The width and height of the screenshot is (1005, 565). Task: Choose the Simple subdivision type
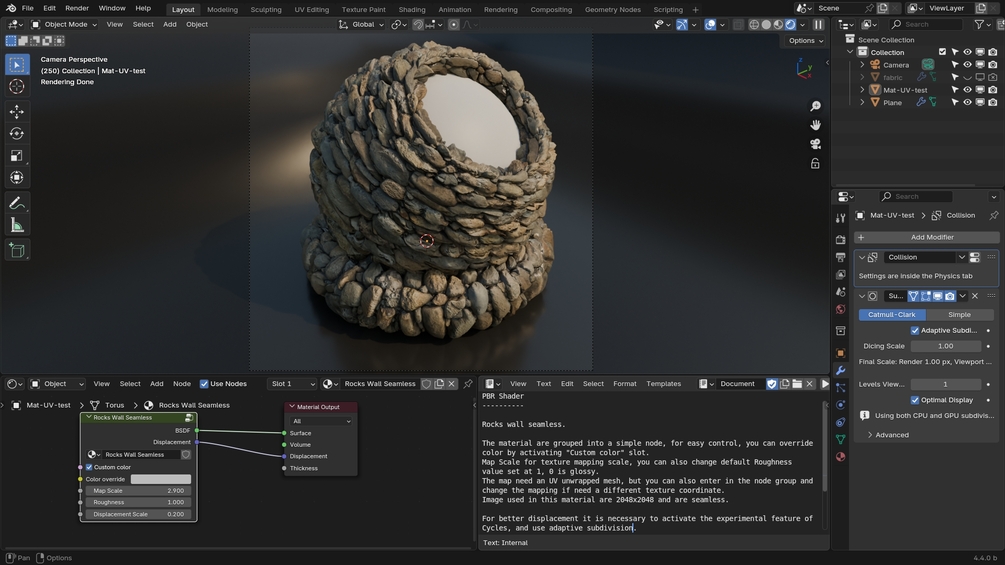click(x=959, y=314)
